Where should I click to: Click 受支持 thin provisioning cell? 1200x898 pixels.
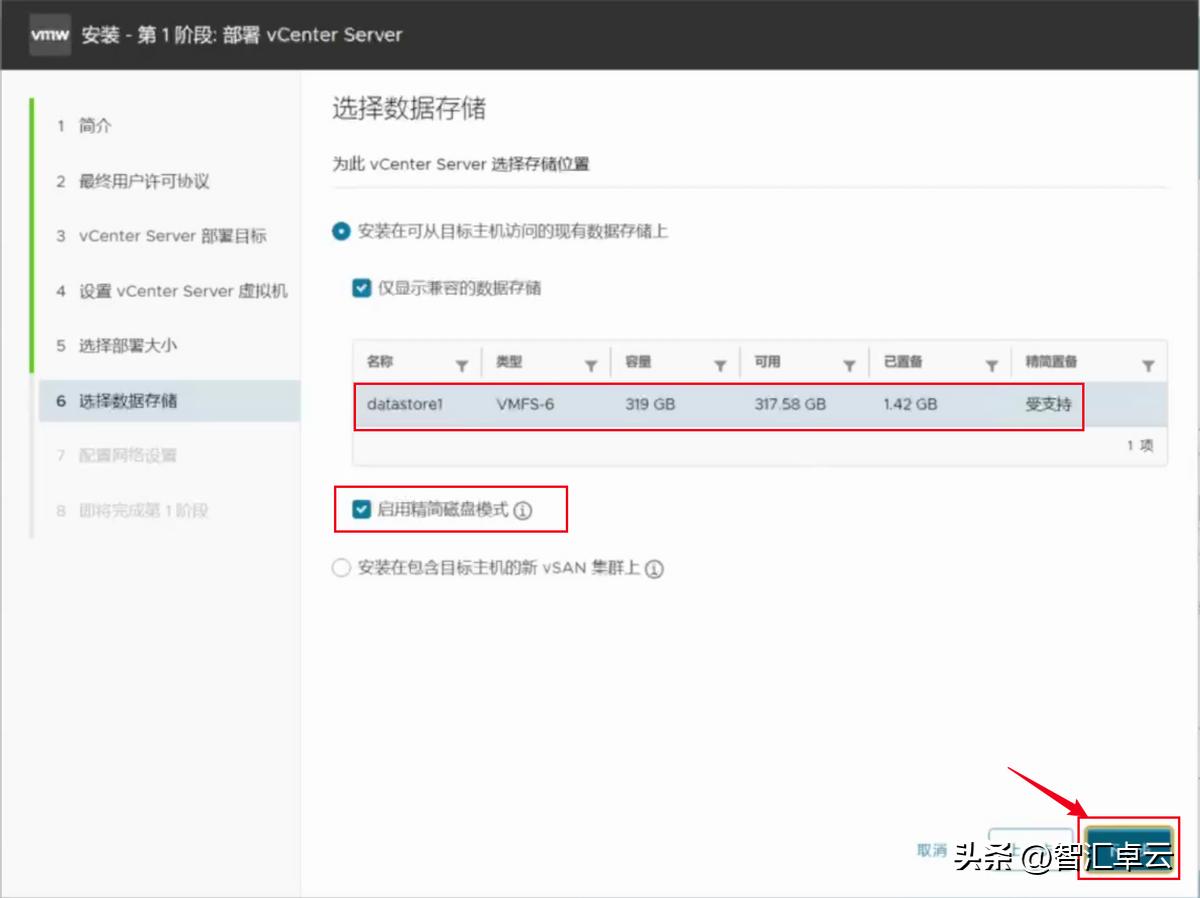(1048, 405)
